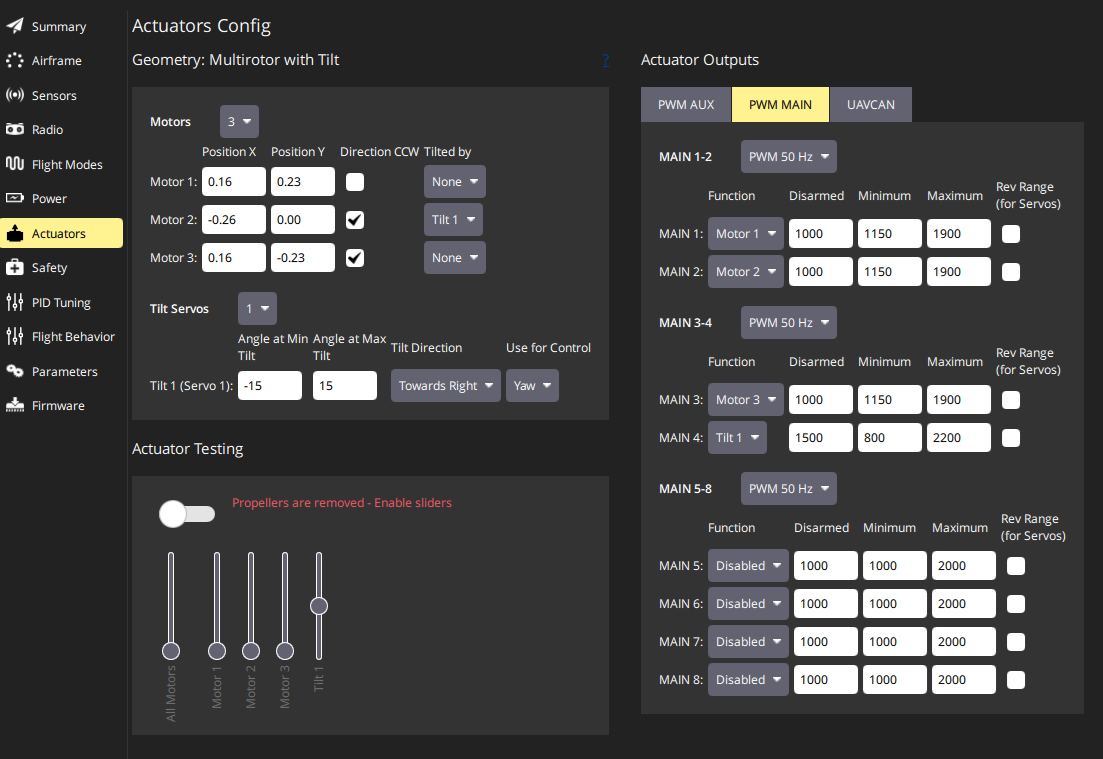Go to the Safety page label
The height and width of the screenshot is (759, 1103).
[x=49, y=268]
